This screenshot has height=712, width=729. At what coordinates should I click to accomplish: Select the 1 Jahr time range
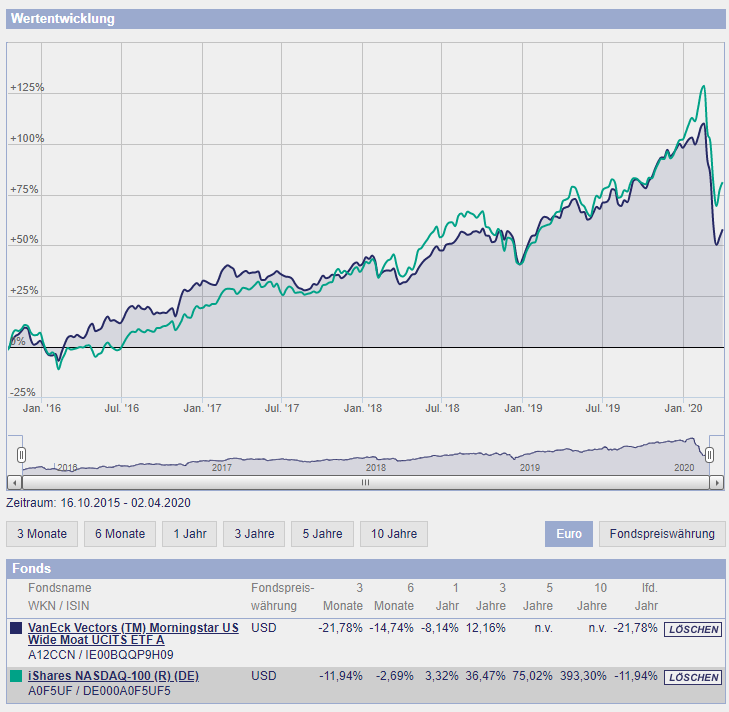point(190,534)
